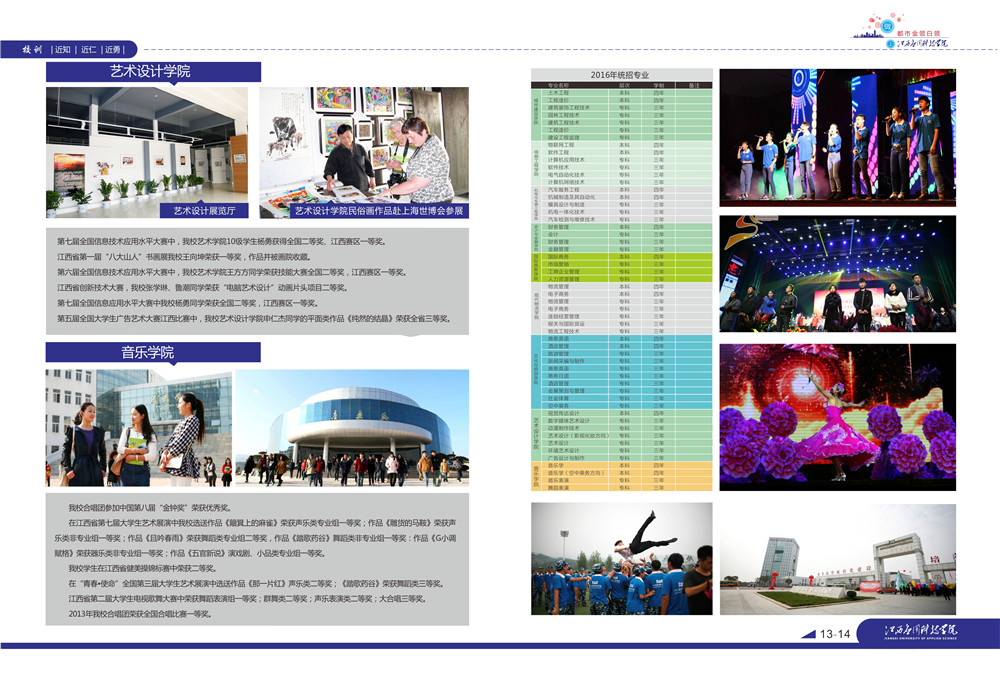This screenshot has height=682, width=1000.
Task: Click the 艺术设计学院 section header
Action: tap(152, 72)
